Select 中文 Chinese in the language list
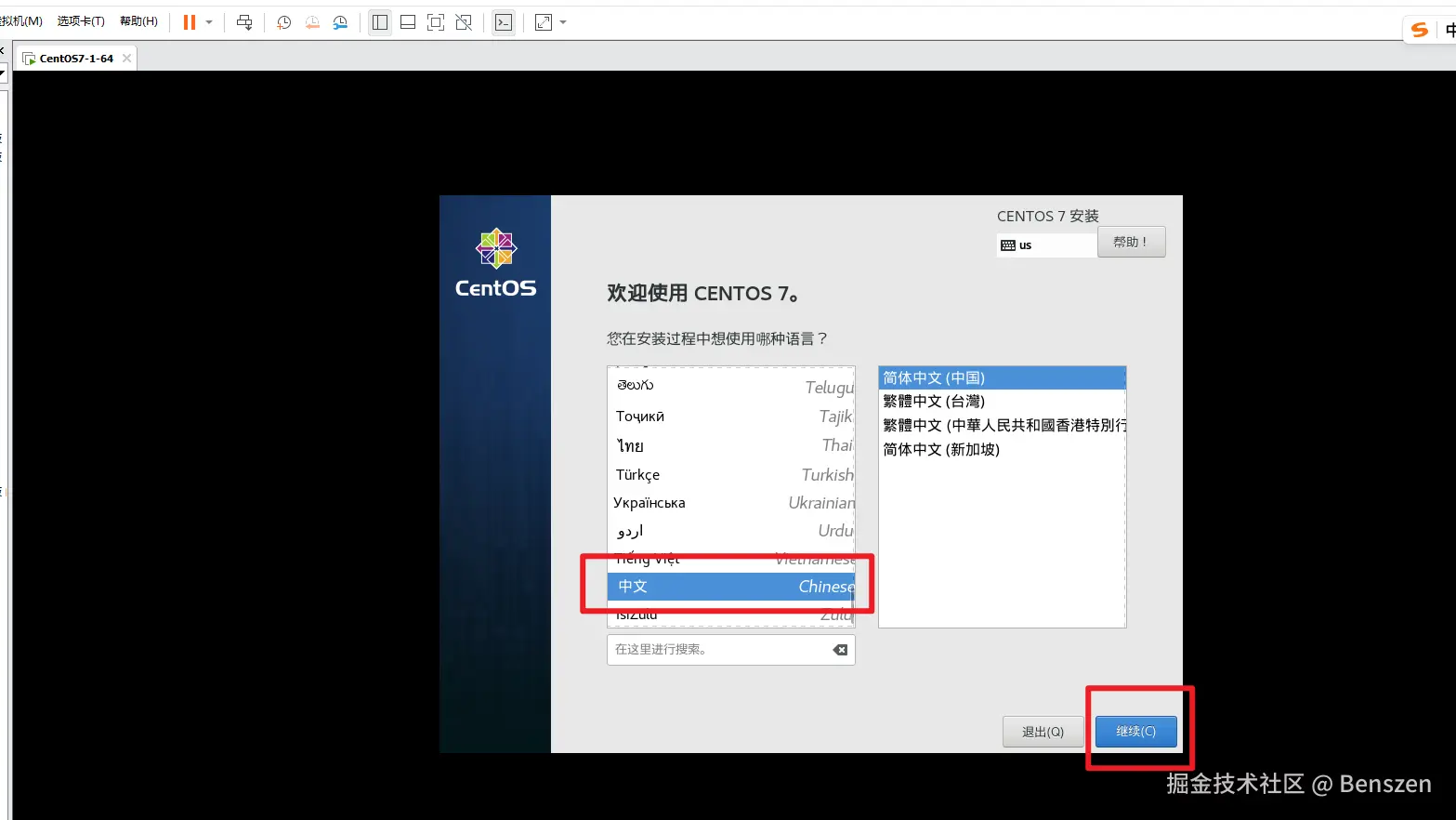 point(731,587)
